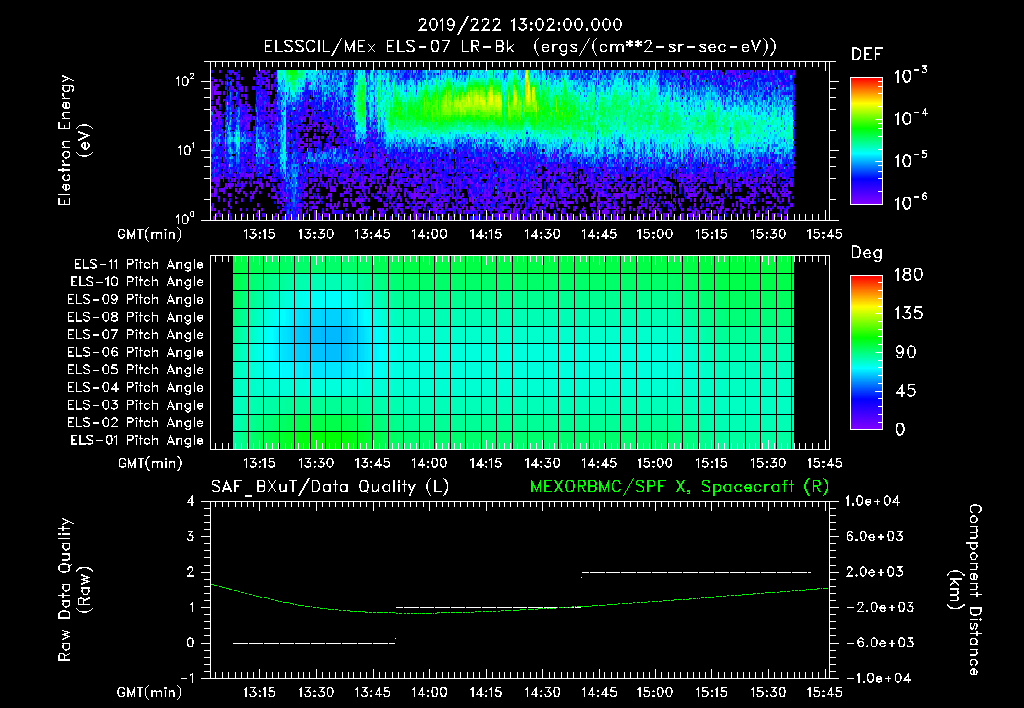
Task: Select the ELS-01 Pitch Angle row label
Action: click(x=137, y=440)
